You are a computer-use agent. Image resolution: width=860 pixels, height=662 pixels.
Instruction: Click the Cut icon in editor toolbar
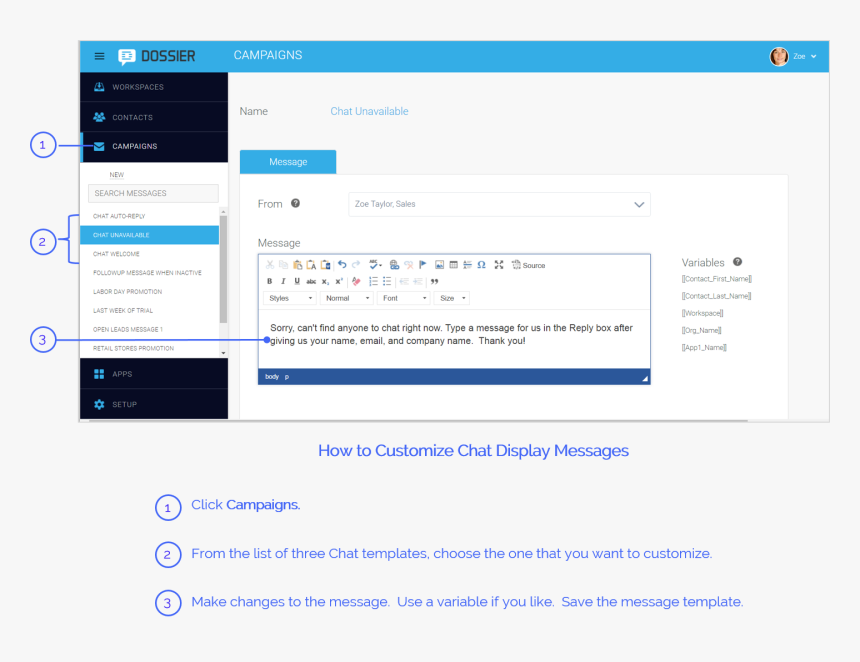[x=270, y=265]
